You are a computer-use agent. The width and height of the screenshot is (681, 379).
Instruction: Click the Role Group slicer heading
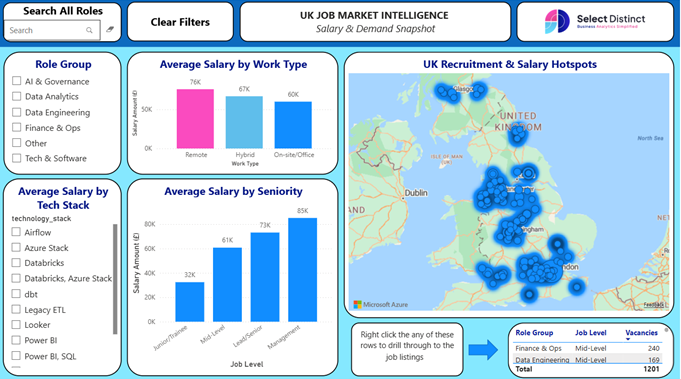coord(63,64)
